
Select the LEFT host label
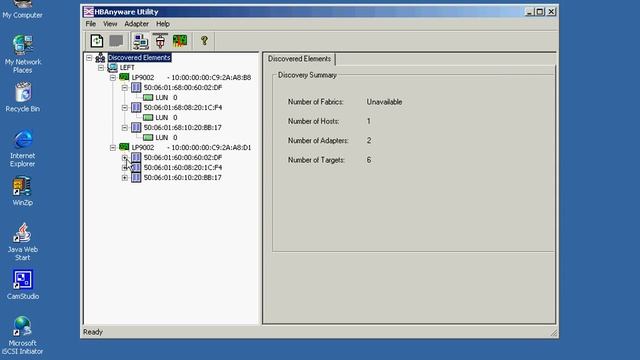tap(127, 67)
